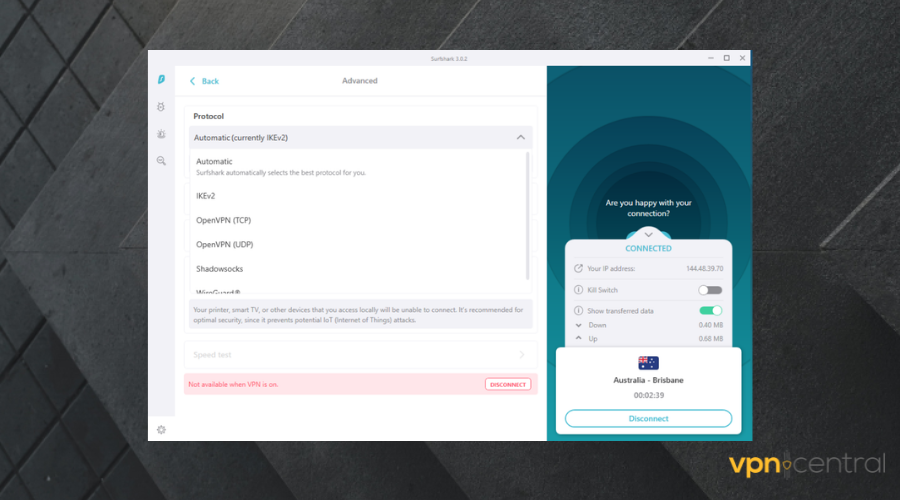Click the large Disconnect button under Australia - Brisbane
This screenshot has height=500, width=900.
click(648, 418)
